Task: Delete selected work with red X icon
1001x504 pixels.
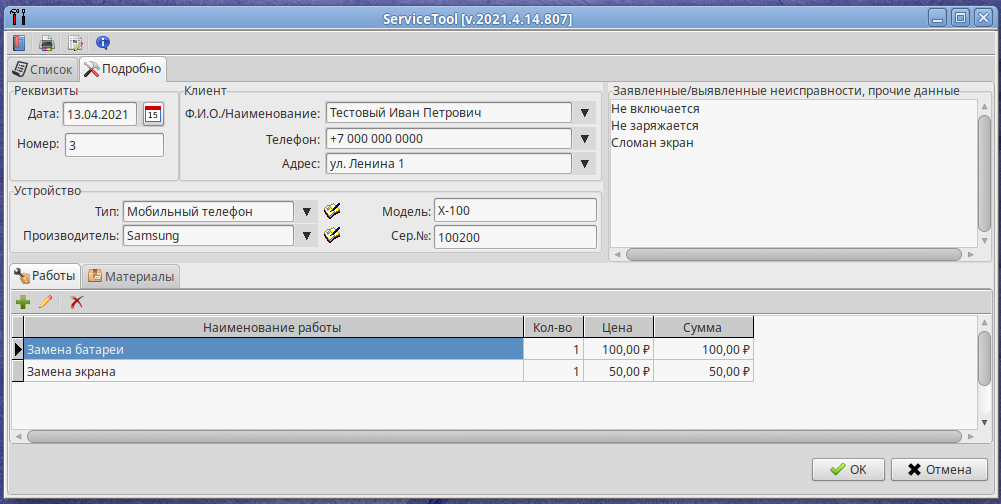Action: pyautogui.click(x=77, y=301)
